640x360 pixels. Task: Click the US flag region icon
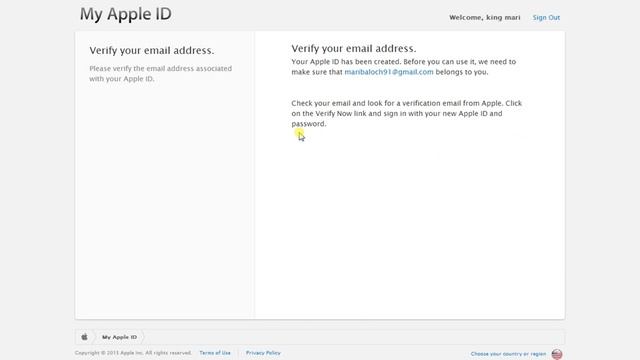click(557, 354)
